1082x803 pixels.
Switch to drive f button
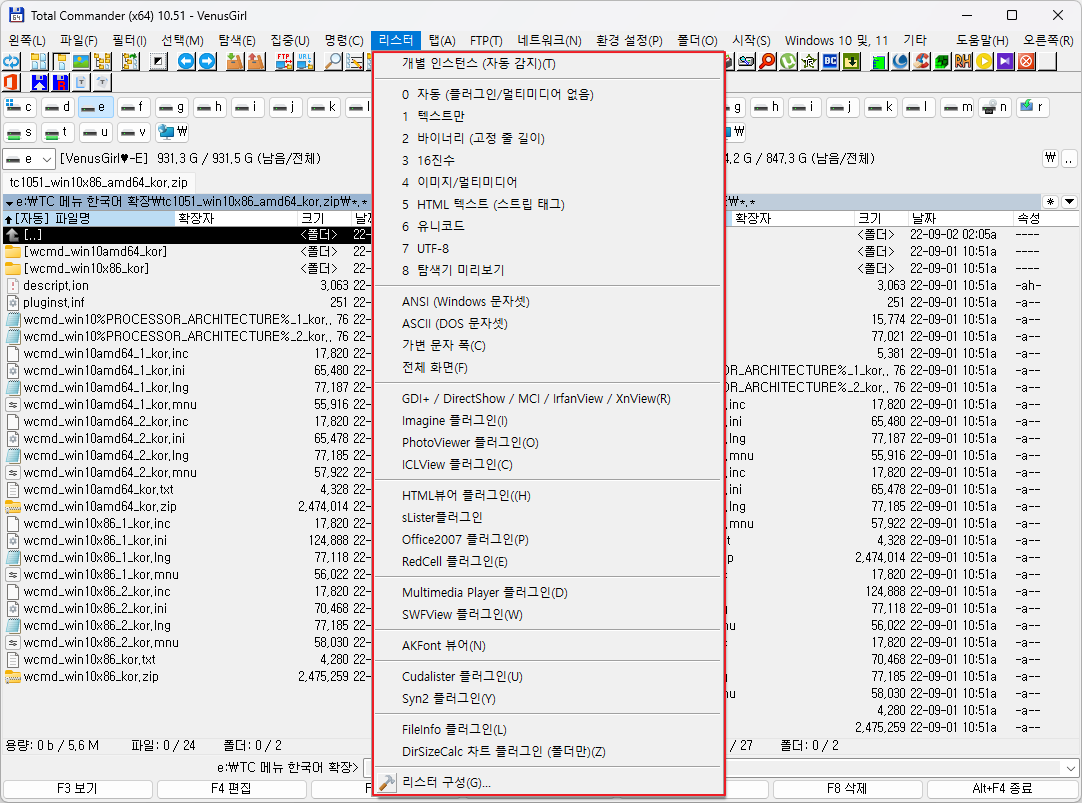132,107
